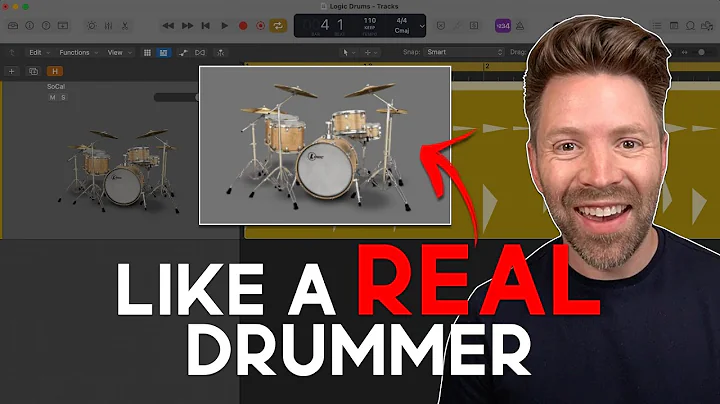The height and width of the screenshot is (404, 720).
Task: Click the horizontal zoom arrows icon
Action: 685,52
